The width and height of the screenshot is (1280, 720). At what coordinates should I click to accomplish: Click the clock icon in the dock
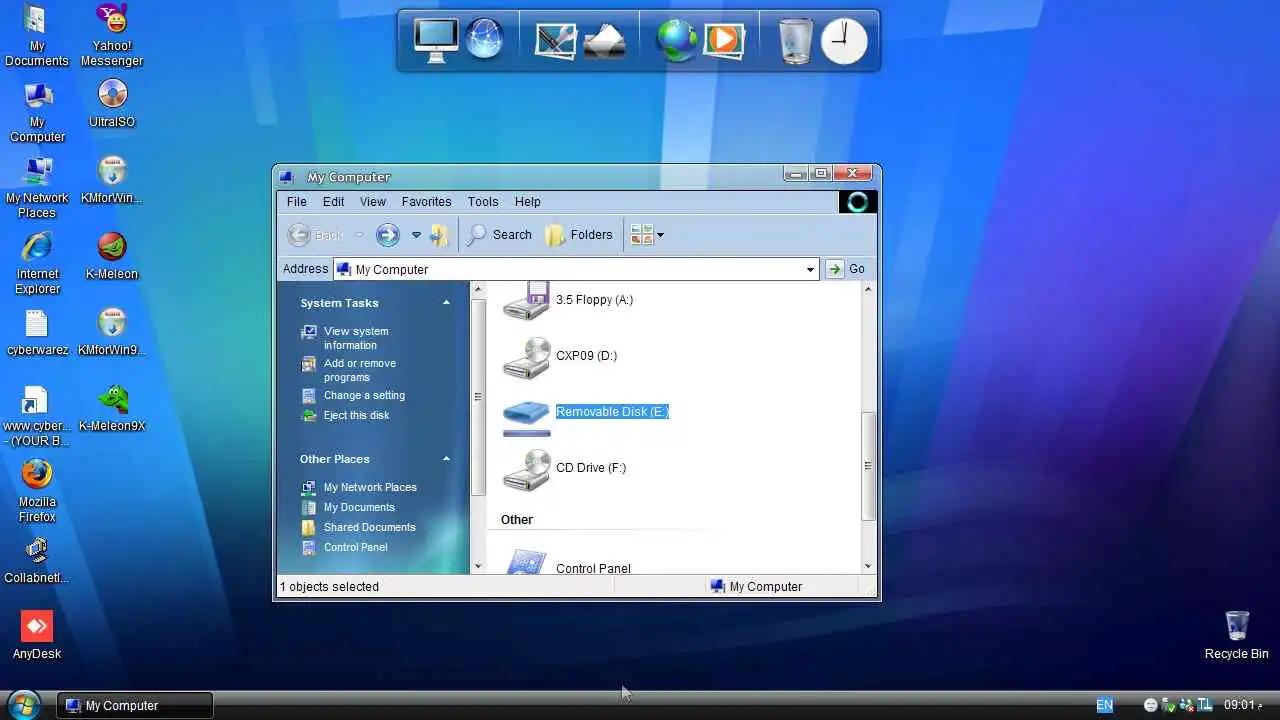pos(844,41)
